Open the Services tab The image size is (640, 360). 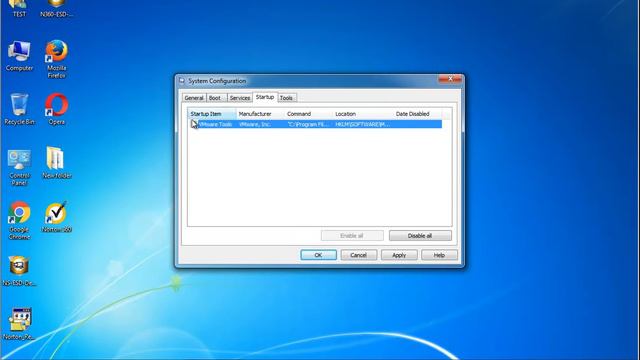(x=240, y=98)
